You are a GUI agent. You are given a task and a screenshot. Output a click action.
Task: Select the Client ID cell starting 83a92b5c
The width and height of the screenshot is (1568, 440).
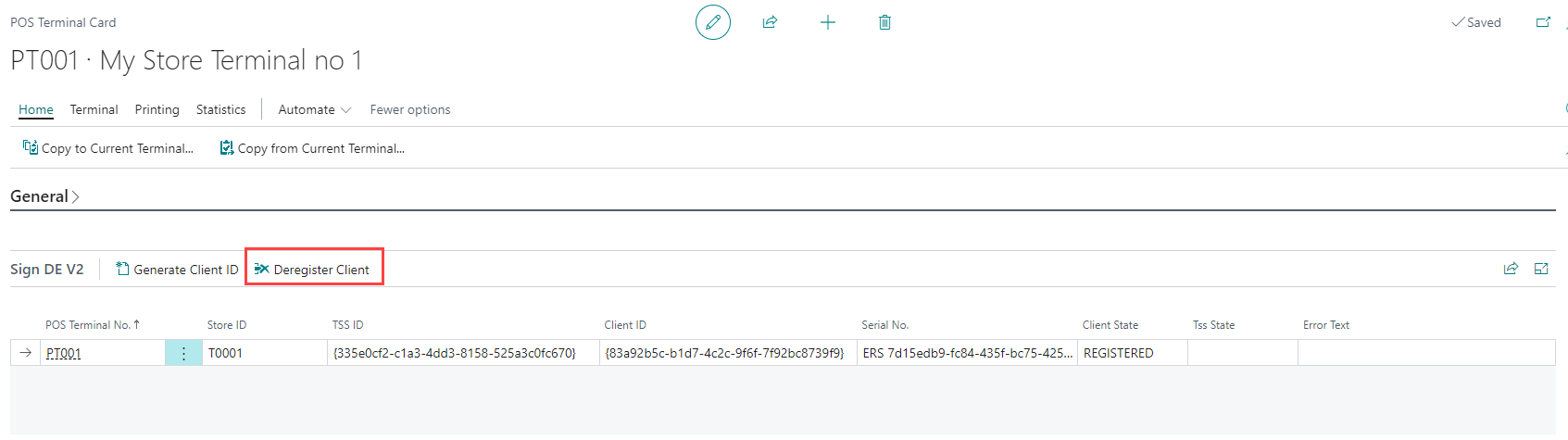pos(728,353)
